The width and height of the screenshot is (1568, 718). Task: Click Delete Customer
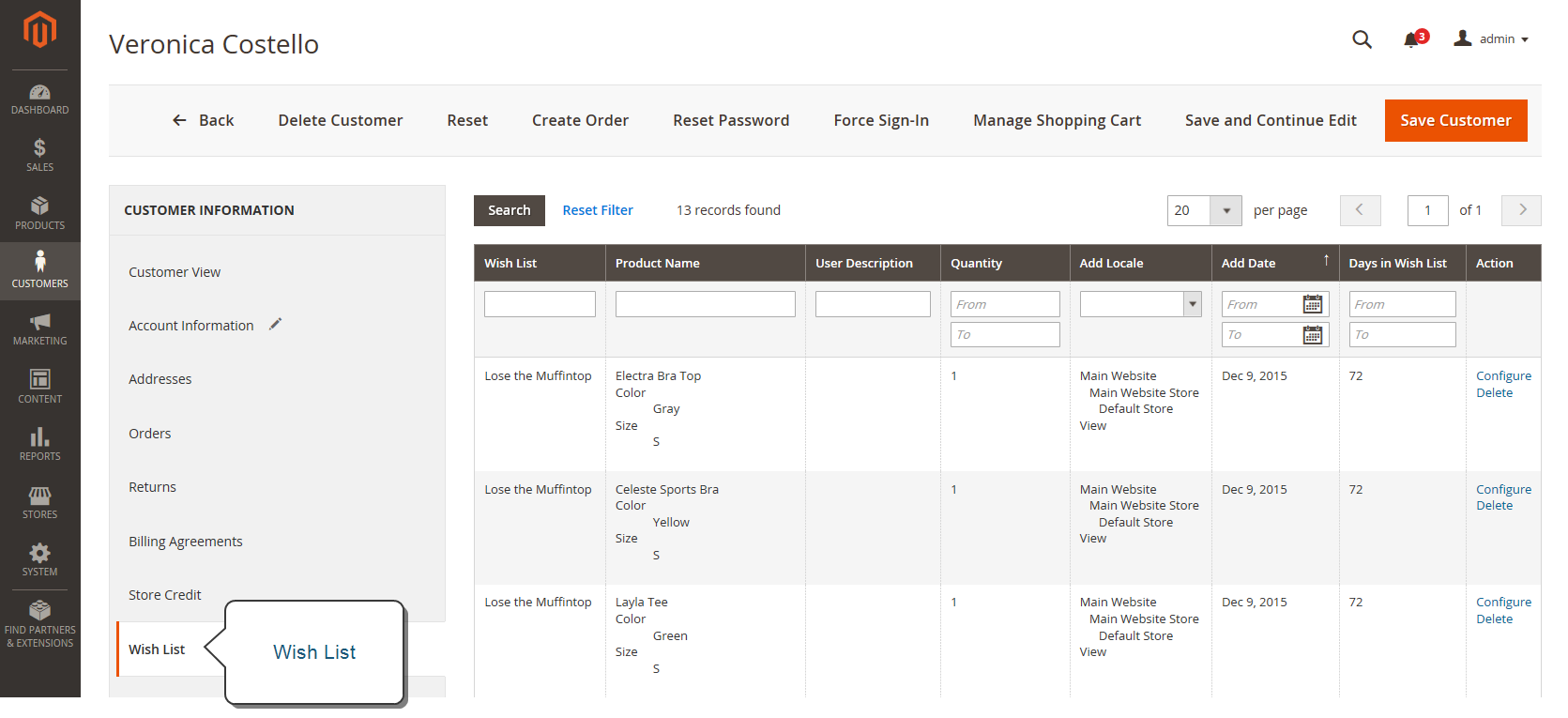pyautogui.click(x=341, y=120)
